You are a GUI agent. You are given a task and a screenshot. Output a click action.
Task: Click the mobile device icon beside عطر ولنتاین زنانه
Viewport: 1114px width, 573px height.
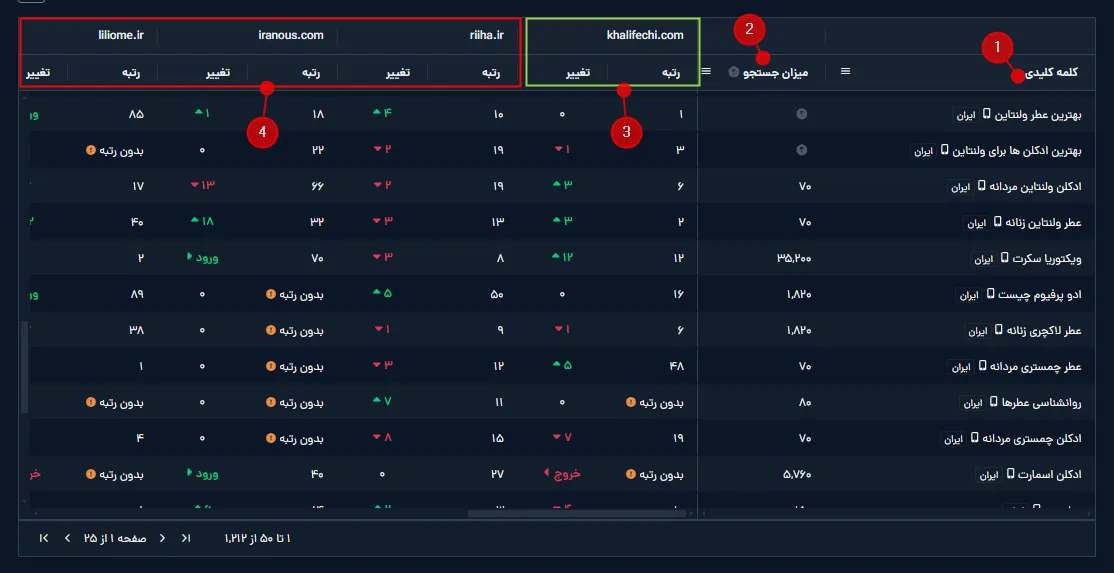[998, 222]
